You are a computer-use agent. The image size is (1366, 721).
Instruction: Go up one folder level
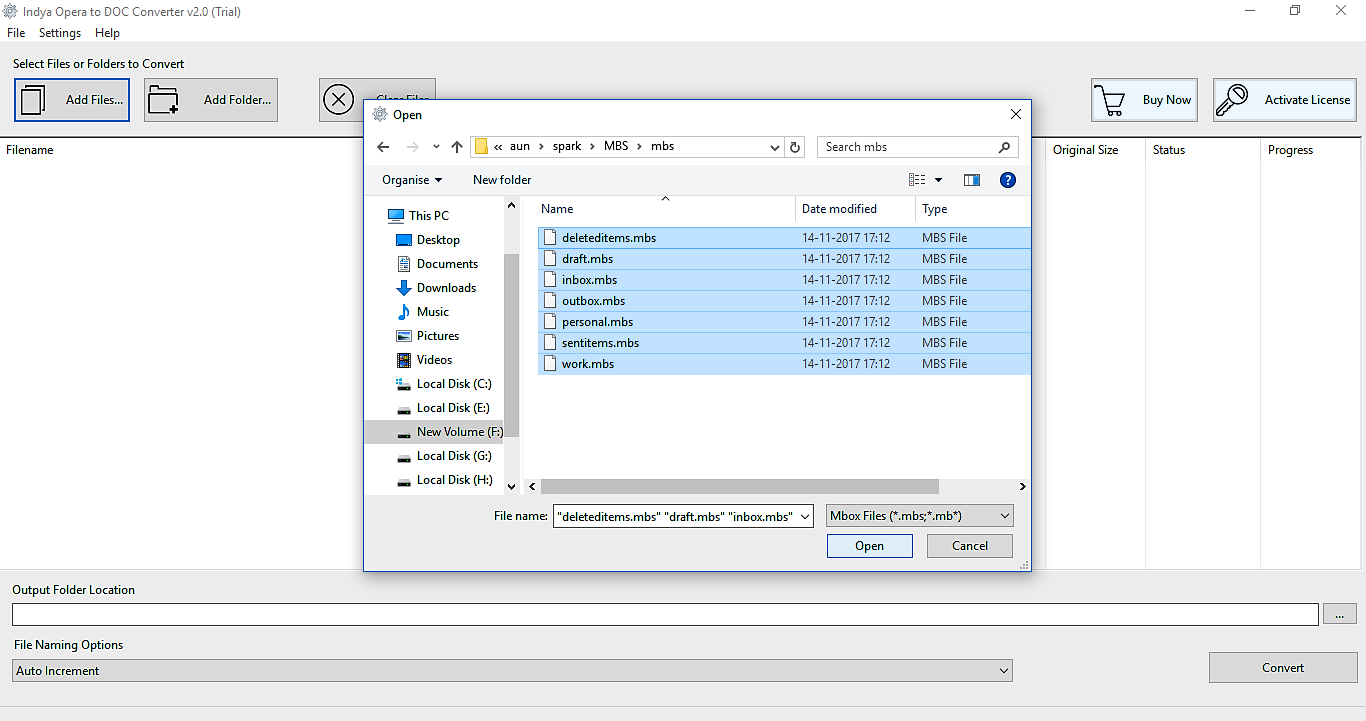click(x=457, y=147)
